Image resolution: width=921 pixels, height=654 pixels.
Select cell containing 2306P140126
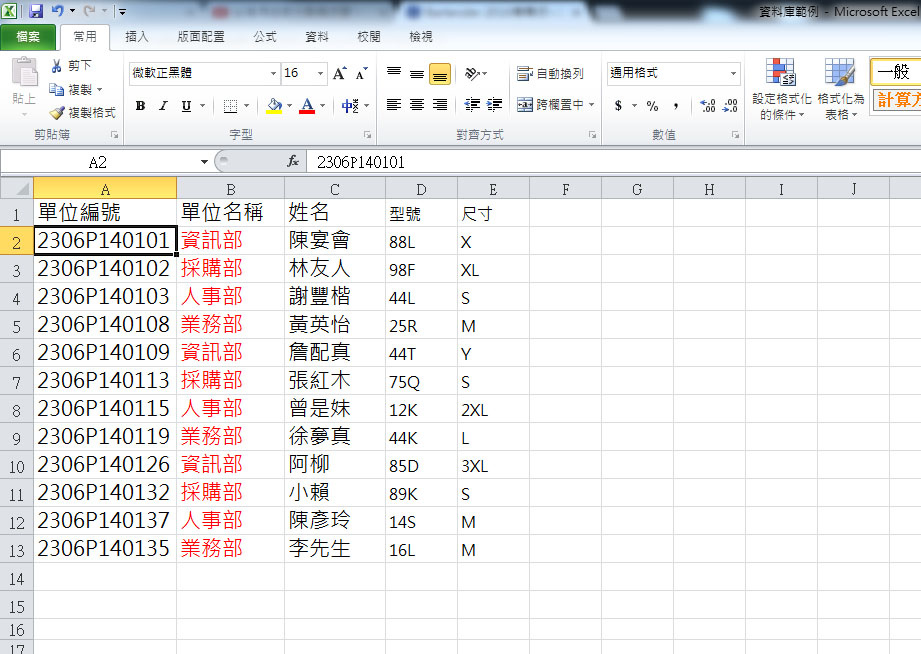click(105, 465)
